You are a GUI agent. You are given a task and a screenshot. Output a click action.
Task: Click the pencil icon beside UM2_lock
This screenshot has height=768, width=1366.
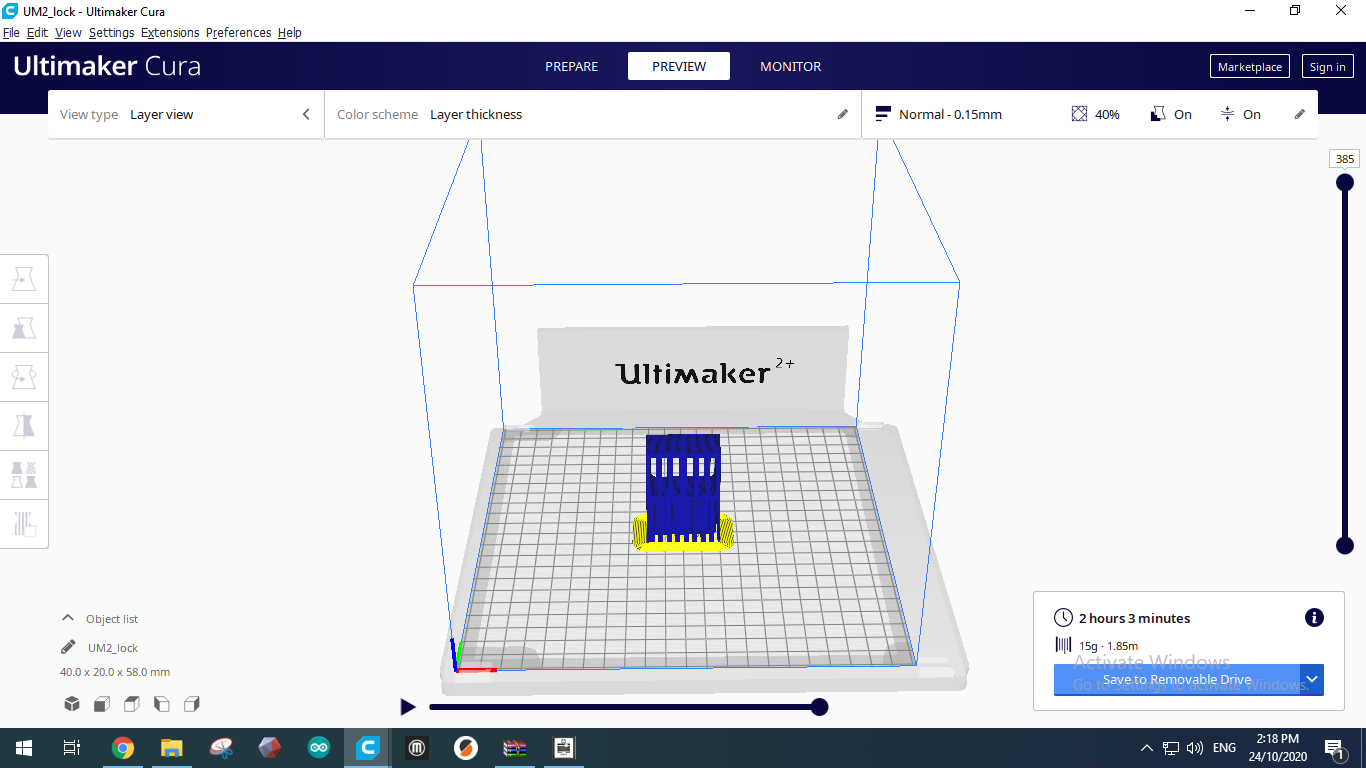pyautogui.click(x=68, y=647)
